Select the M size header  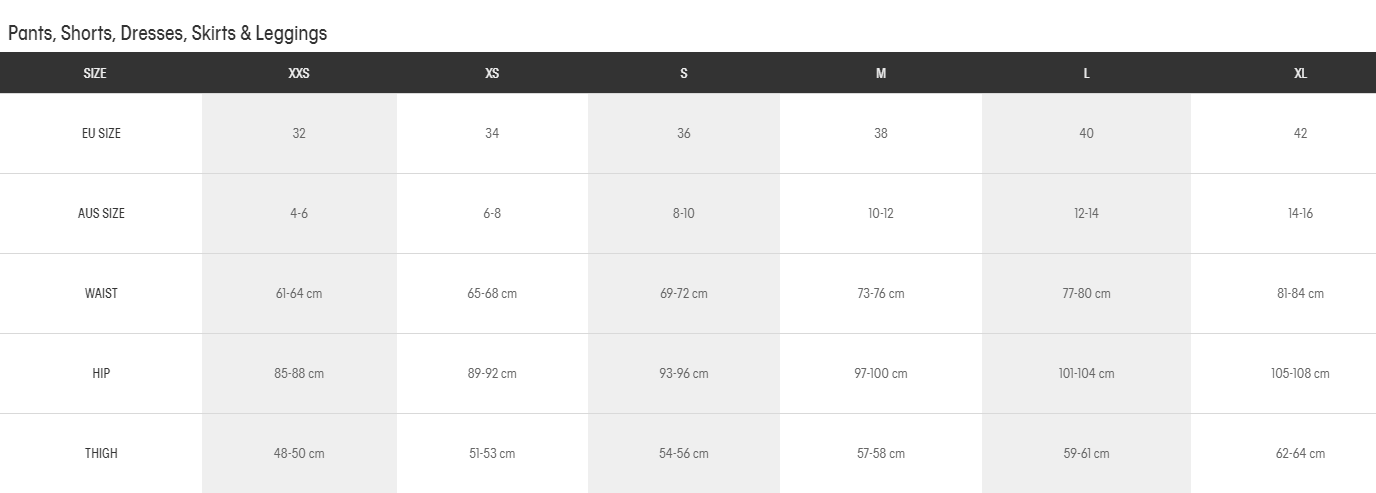(x=881, y=73)
